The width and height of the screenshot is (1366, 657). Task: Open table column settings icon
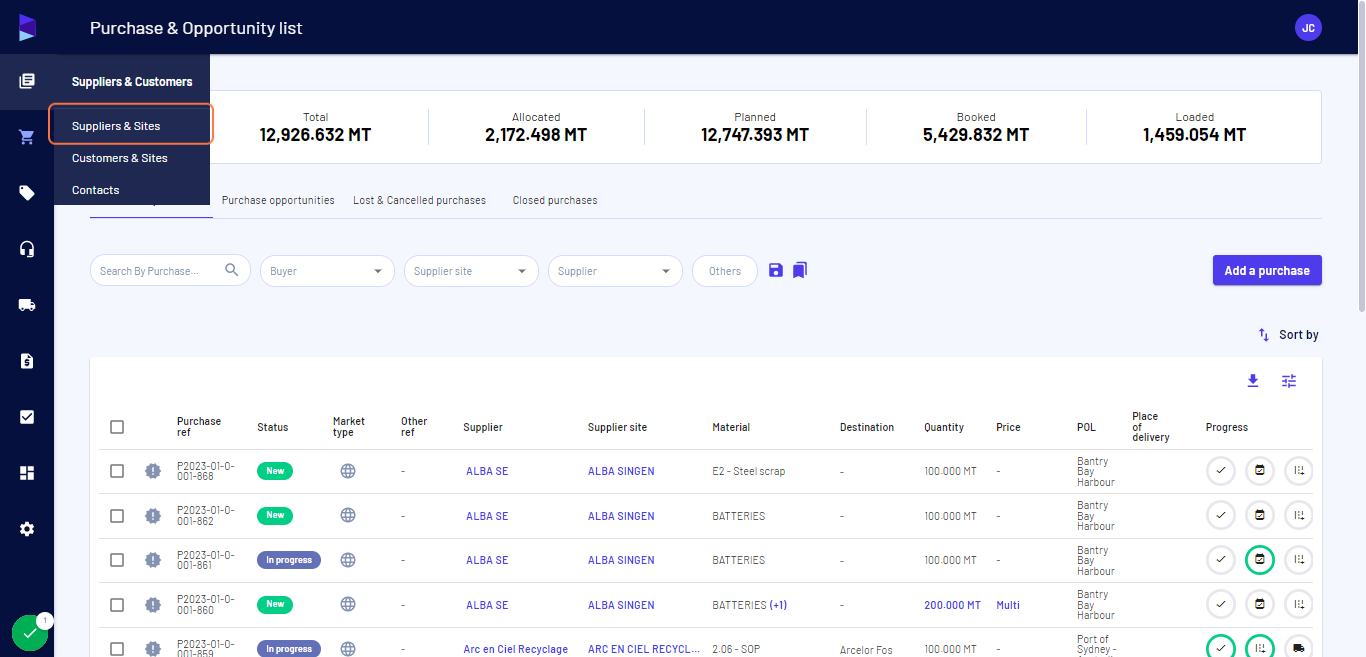point(1289,381)
